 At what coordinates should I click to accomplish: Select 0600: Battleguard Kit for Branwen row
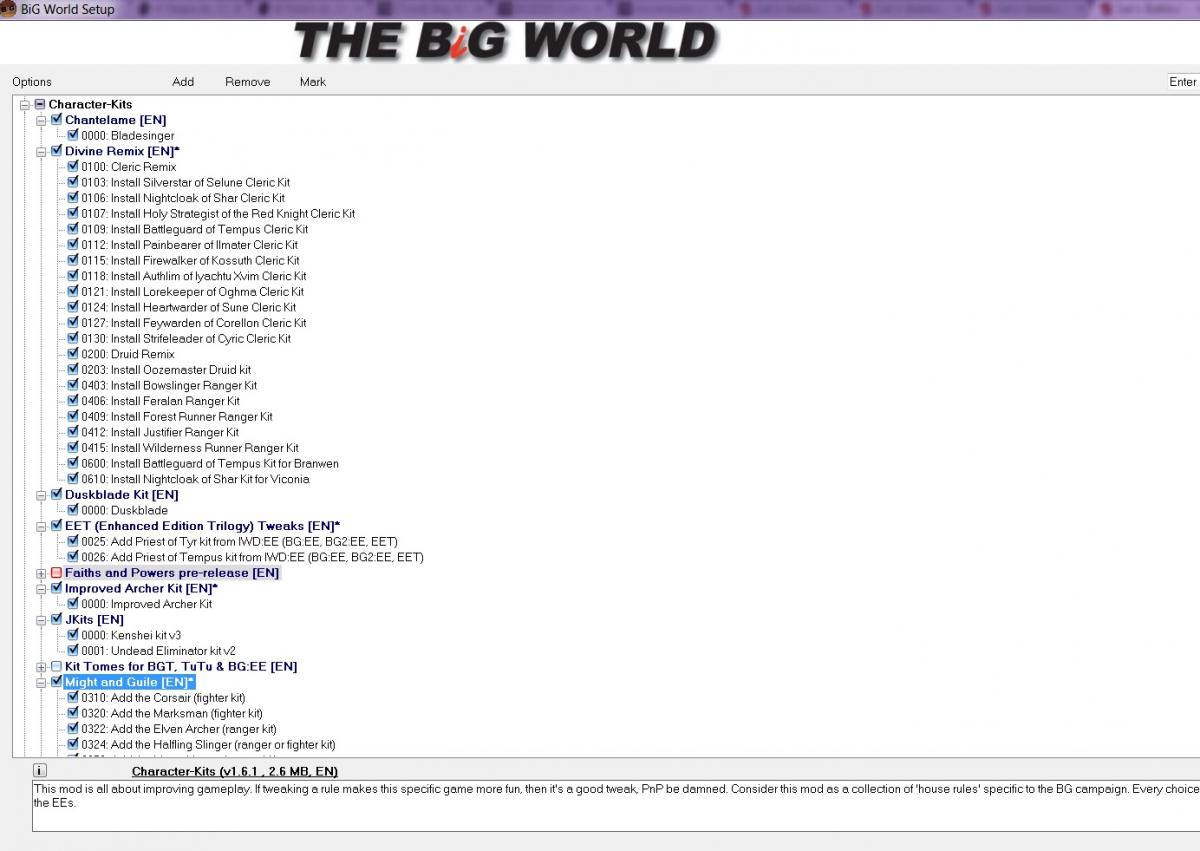[210, 463]
